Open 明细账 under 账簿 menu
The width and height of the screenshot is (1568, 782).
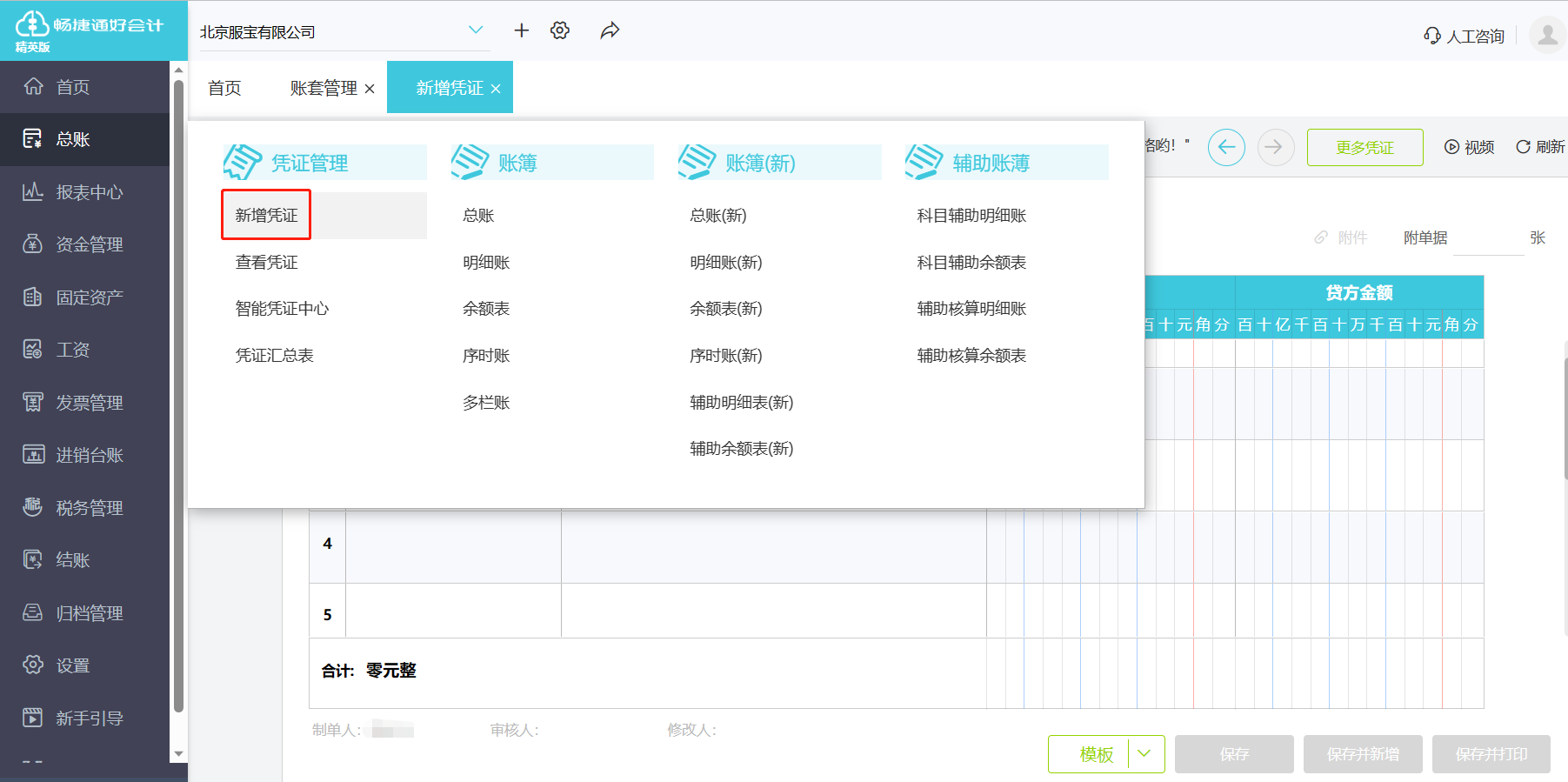(x=486, y=262)
